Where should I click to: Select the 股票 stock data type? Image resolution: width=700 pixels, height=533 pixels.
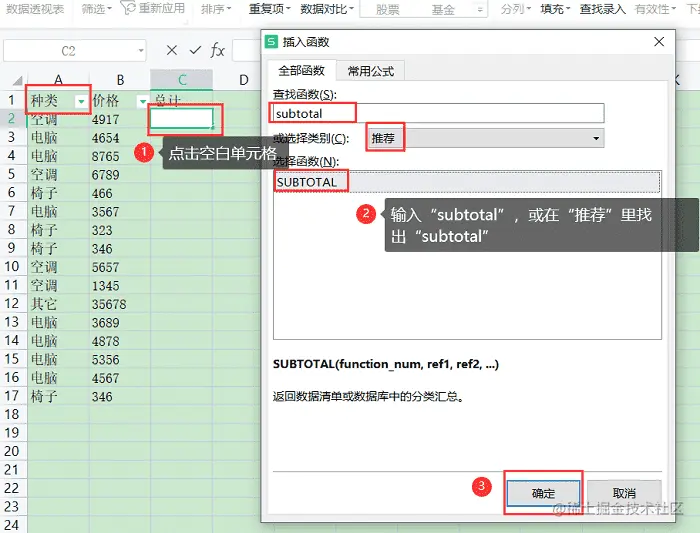pyautogui.click(x=387, y=9)
